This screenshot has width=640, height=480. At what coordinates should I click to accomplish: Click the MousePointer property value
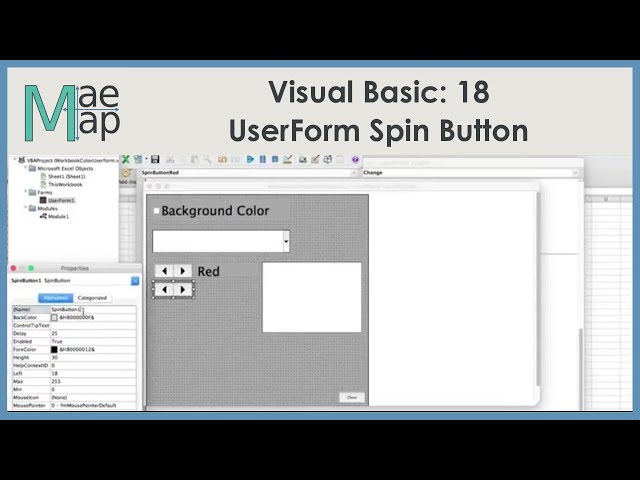point(93,405)
